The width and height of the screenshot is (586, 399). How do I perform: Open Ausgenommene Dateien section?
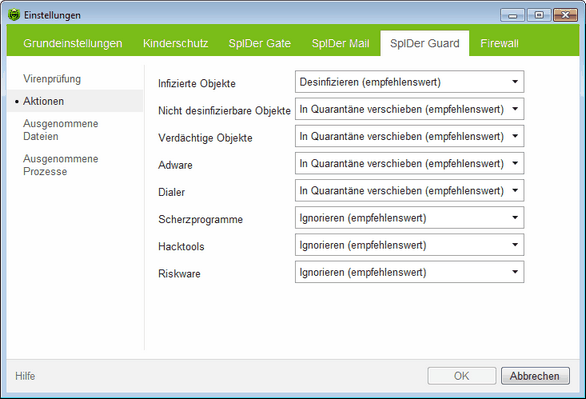(61, 130)
